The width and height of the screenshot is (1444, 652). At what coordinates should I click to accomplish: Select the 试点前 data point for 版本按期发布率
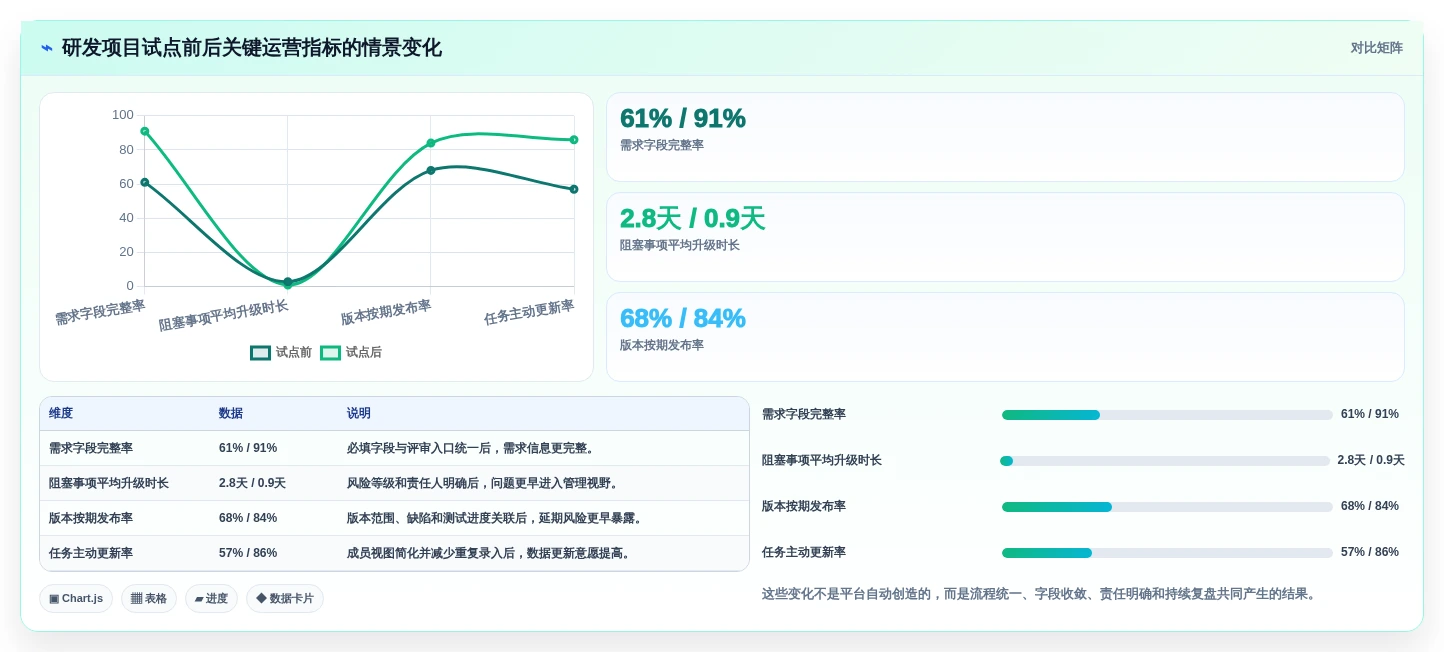coord(431,170)
